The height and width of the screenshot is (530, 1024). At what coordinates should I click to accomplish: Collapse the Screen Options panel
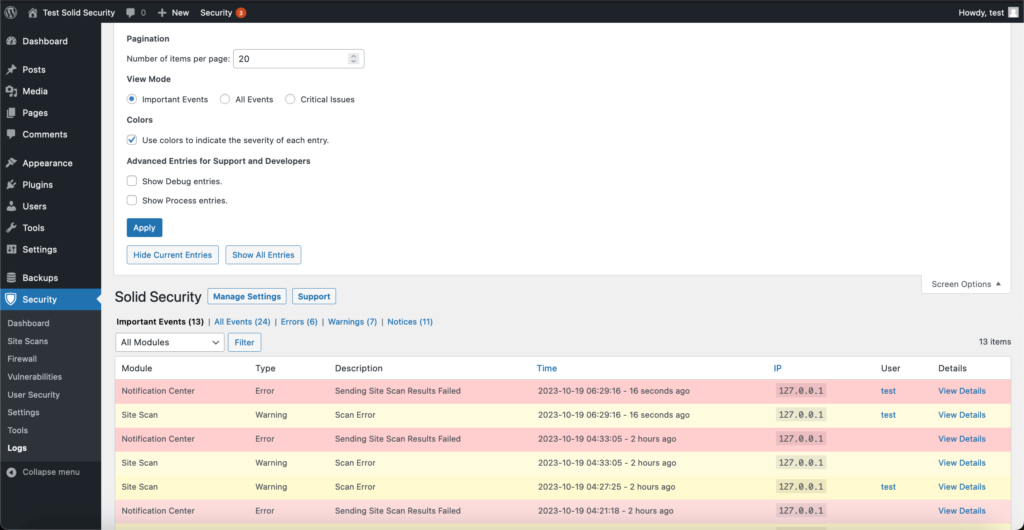[966, 284]
